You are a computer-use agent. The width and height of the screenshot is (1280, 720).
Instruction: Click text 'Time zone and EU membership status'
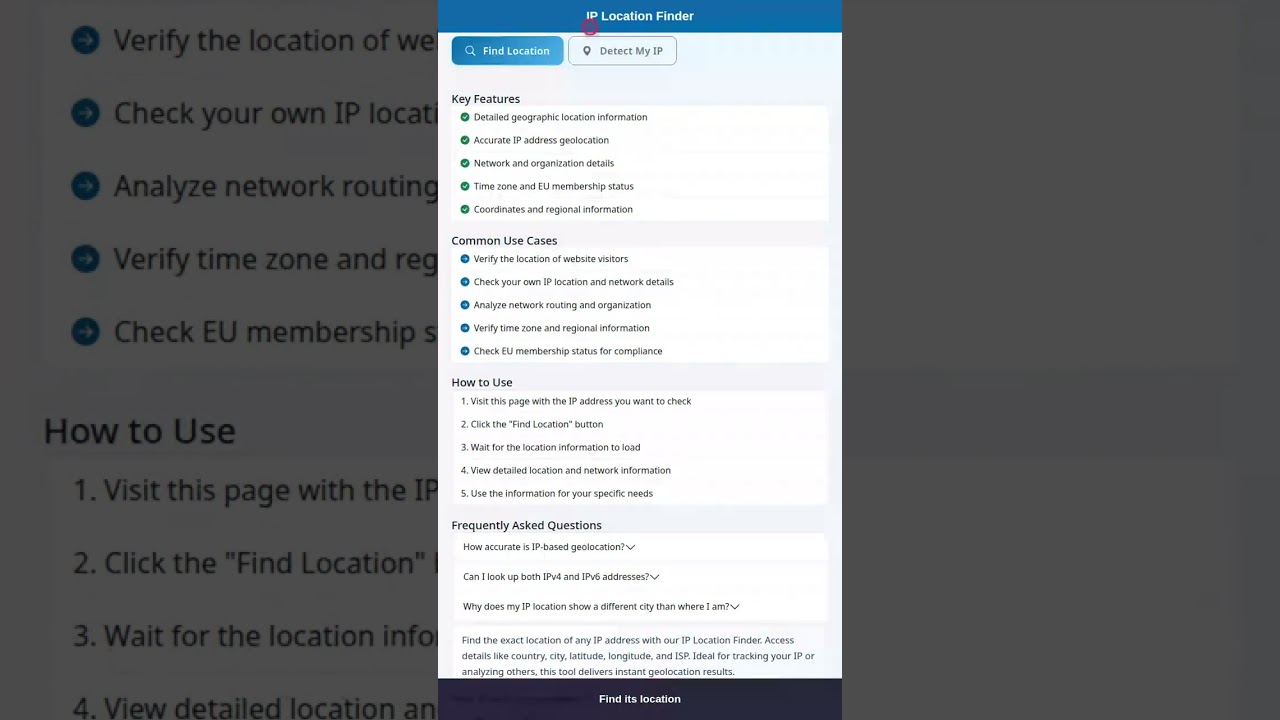[x=554, y=186]
